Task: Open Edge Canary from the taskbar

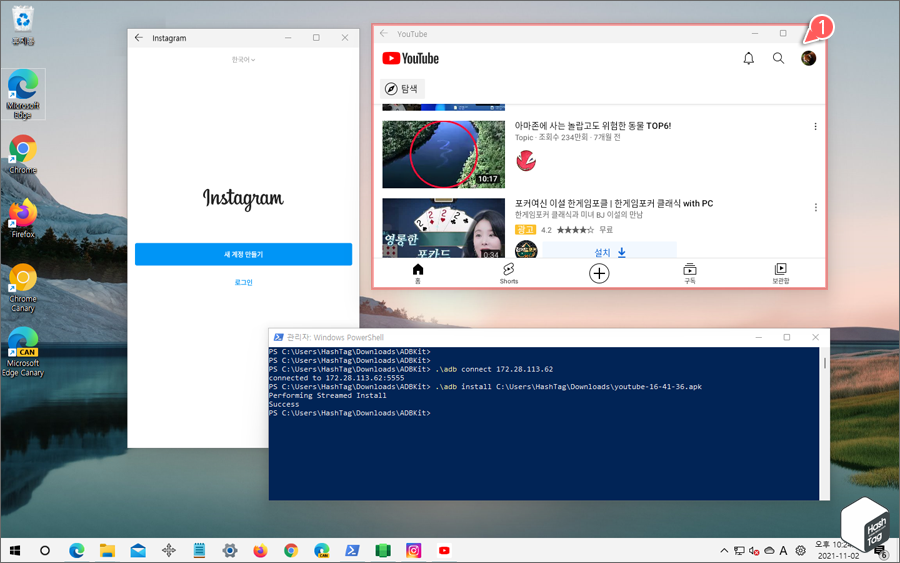Action: click(x=321, y=551)
